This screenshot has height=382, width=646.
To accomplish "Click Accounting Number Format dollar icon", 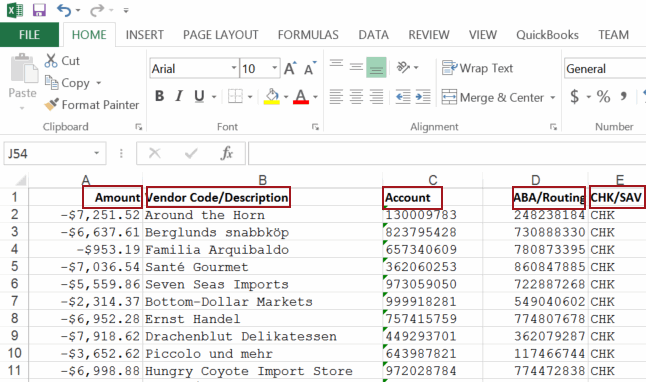I will point(574,96).
